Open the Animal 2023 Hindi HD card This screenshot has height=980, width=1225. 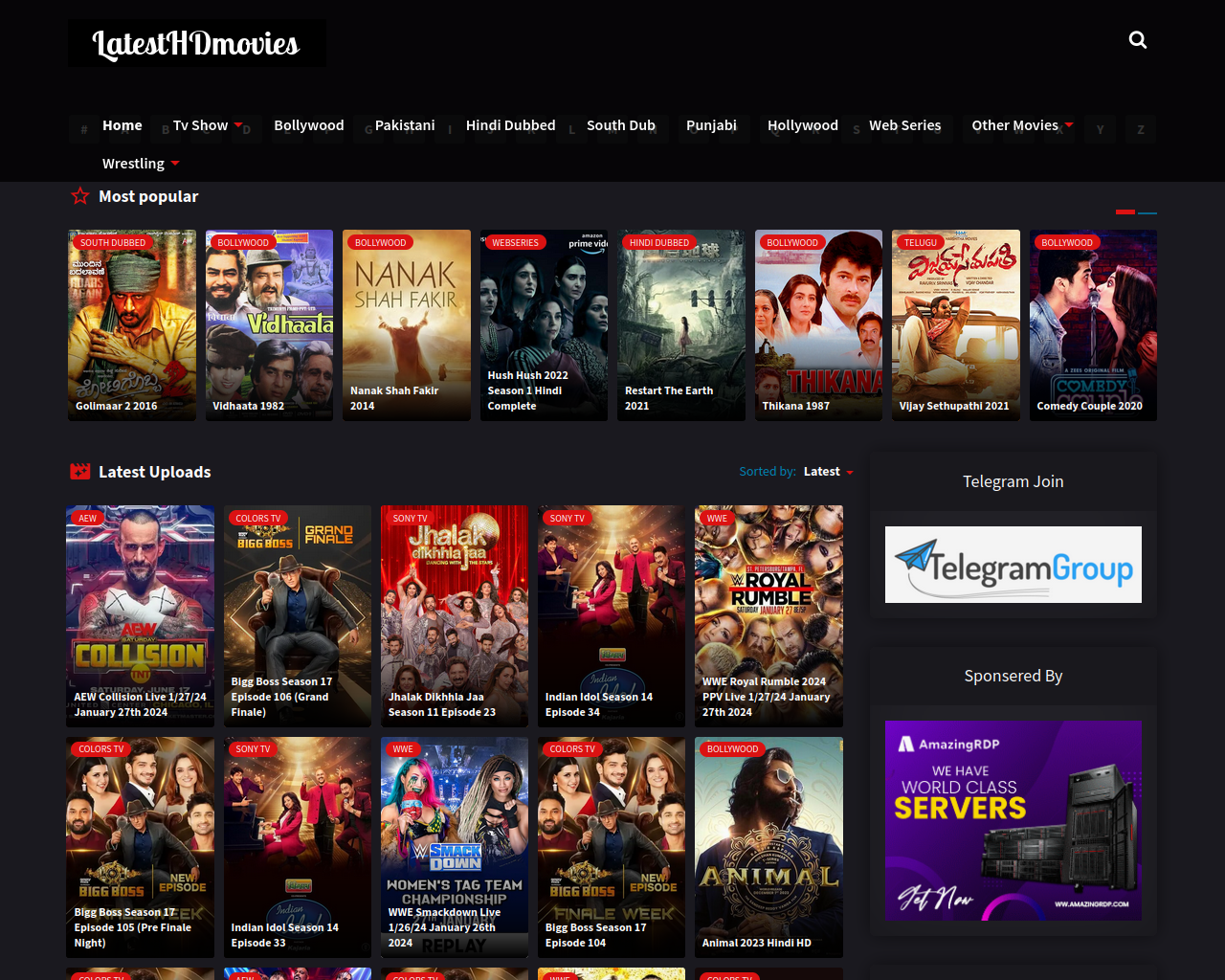click(x=768, y=847)
